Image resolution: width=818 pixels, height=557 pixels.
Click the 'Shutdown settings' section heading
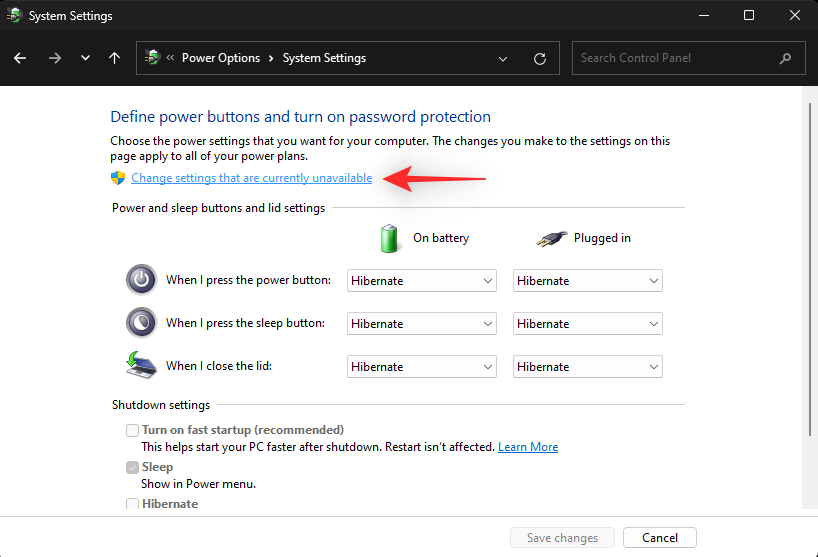(x=161, y=405)
